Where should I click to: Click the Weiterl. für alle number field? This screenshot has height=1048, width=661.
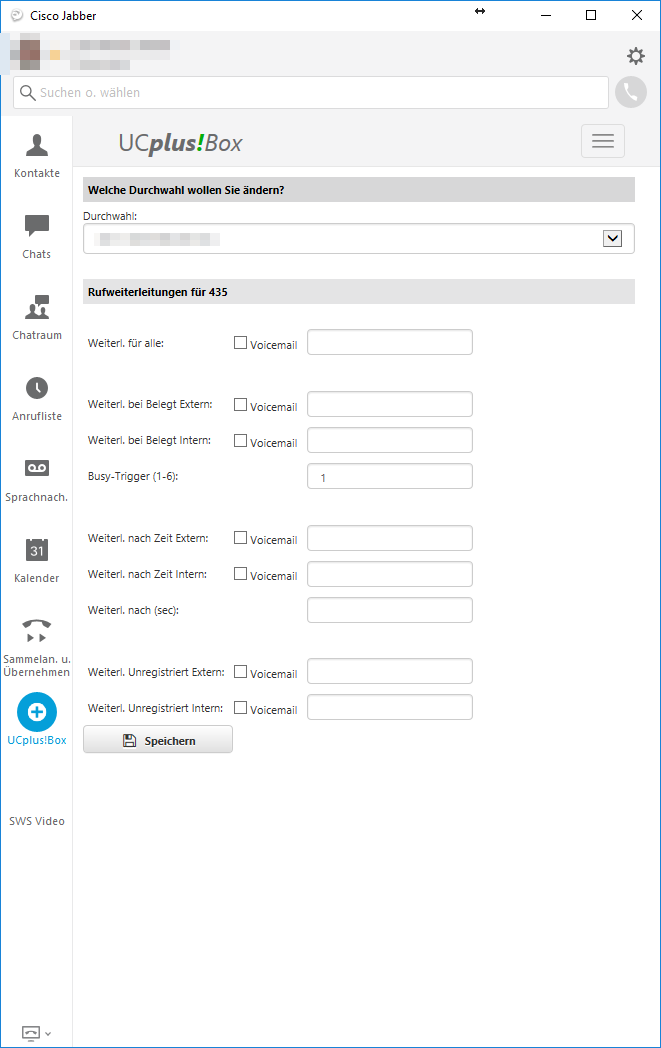390,342
